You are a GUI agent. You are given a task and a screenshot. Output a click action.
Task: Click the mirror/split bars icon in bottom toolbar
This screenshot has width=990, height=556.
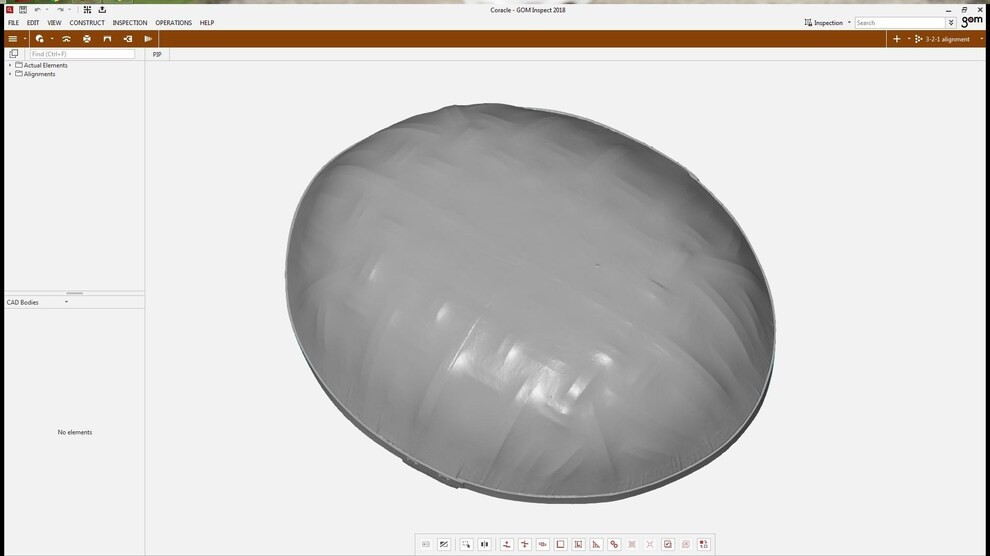pos(484,544)
